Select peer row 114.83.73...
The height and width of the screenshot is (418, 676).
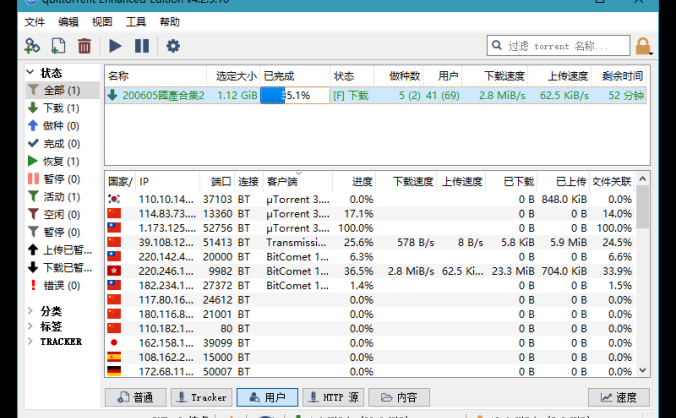[x=370, y=214]
